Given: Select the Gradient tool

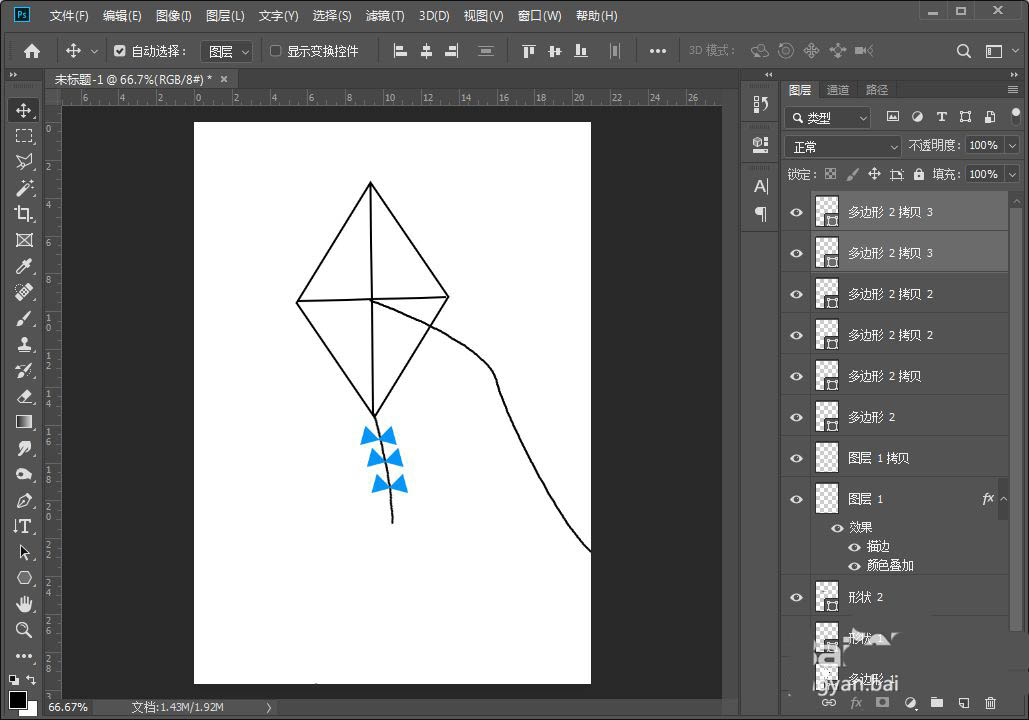Looking at the screenshot, I should (24, 422).
